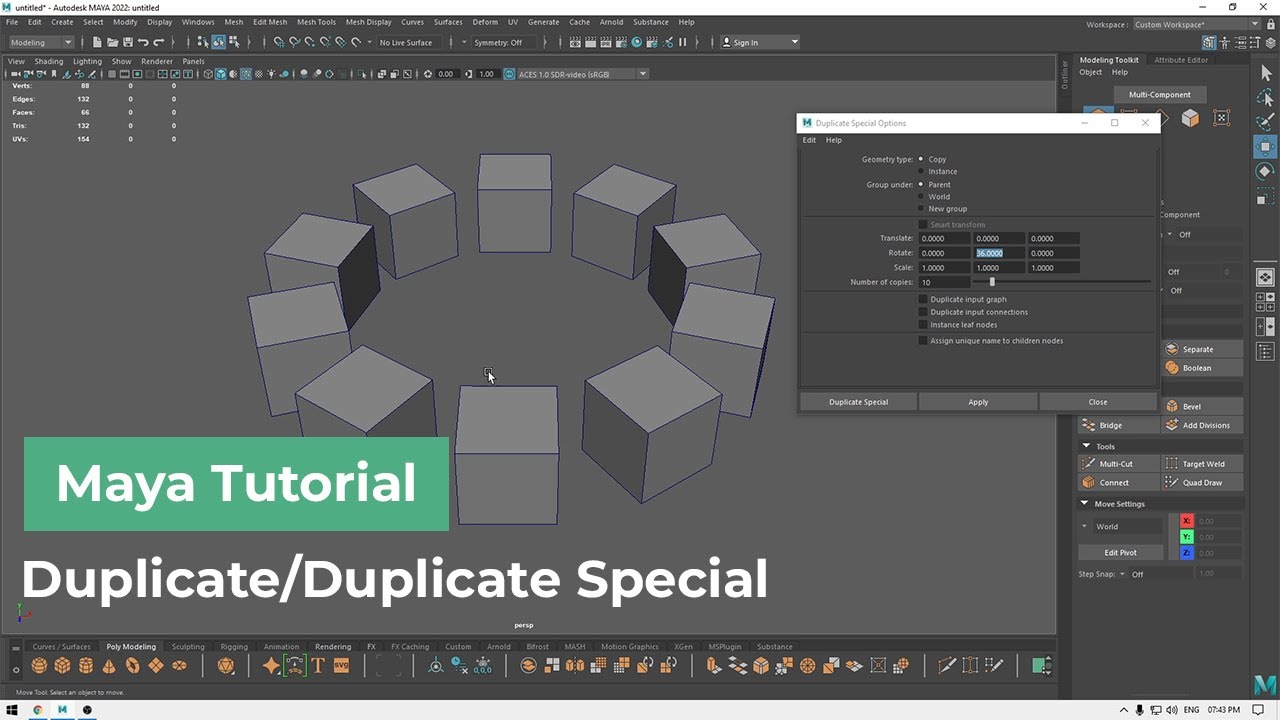
Task: Click the Save Scene disk icon
Action: (128, 42)
